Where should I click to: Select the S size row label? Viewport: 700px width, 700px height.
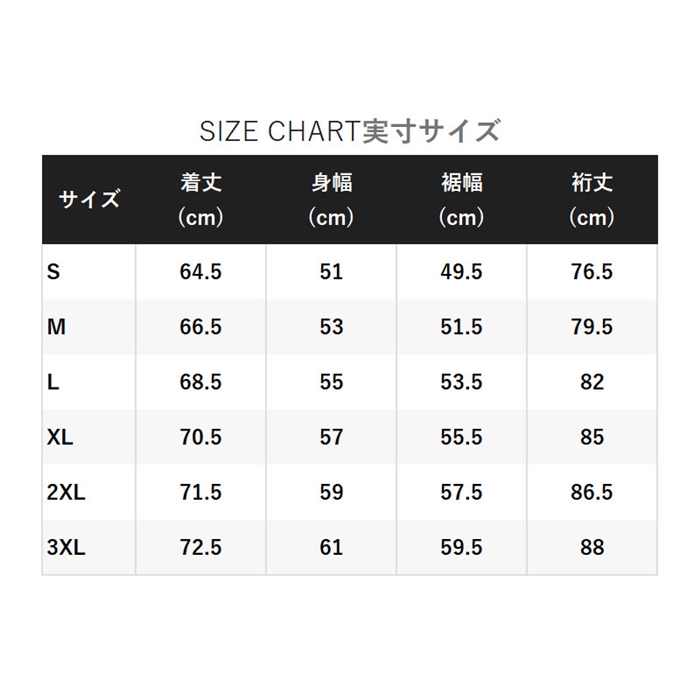53,272
